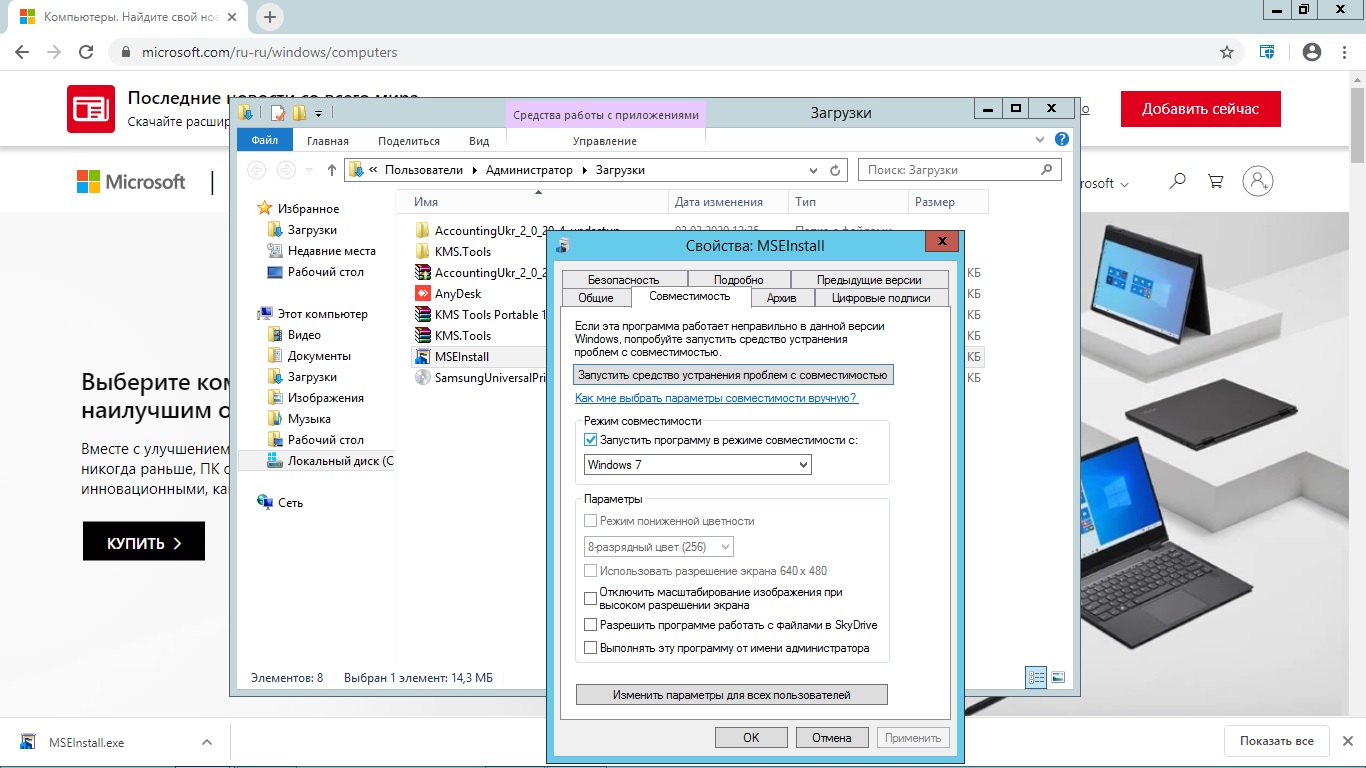Click Отмена button in dialog
1366x768 pixels.
coord(832,738)
